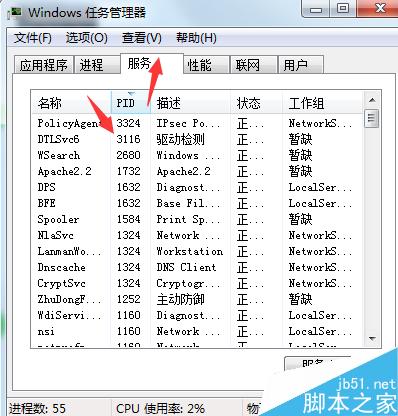Switch to the 应用程序 tab
Viewport: 398px width, 416px height.
44,65
